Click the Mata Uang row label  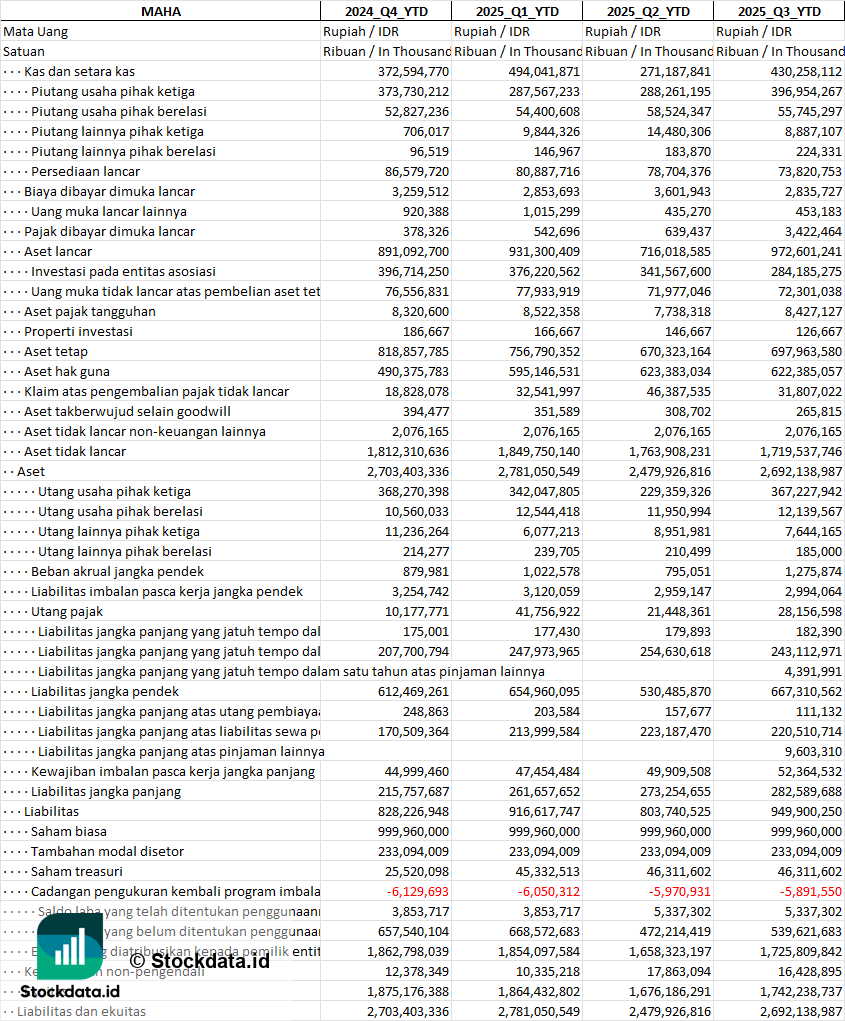pos(36,31)
